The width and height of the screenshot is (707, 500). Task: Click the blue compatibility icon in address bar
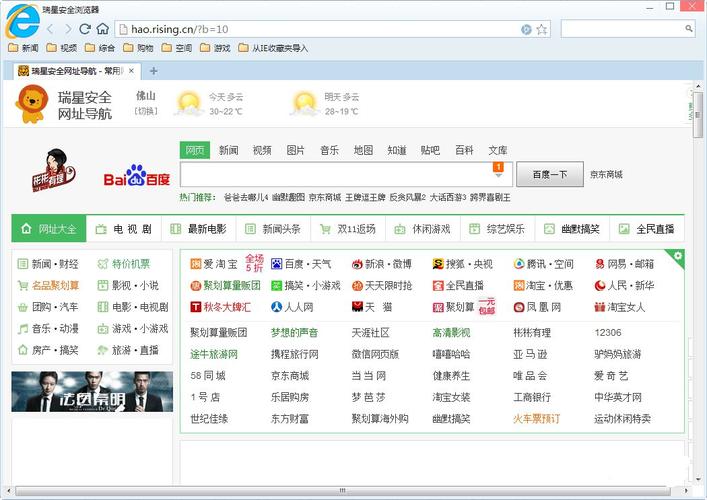(526, 30)
